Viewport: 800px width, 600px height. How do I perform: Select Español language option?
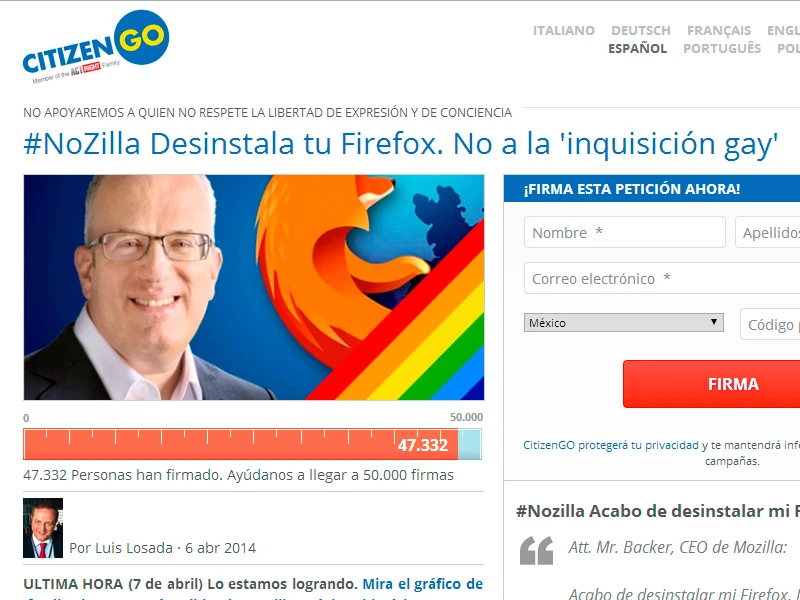(637, 48)
